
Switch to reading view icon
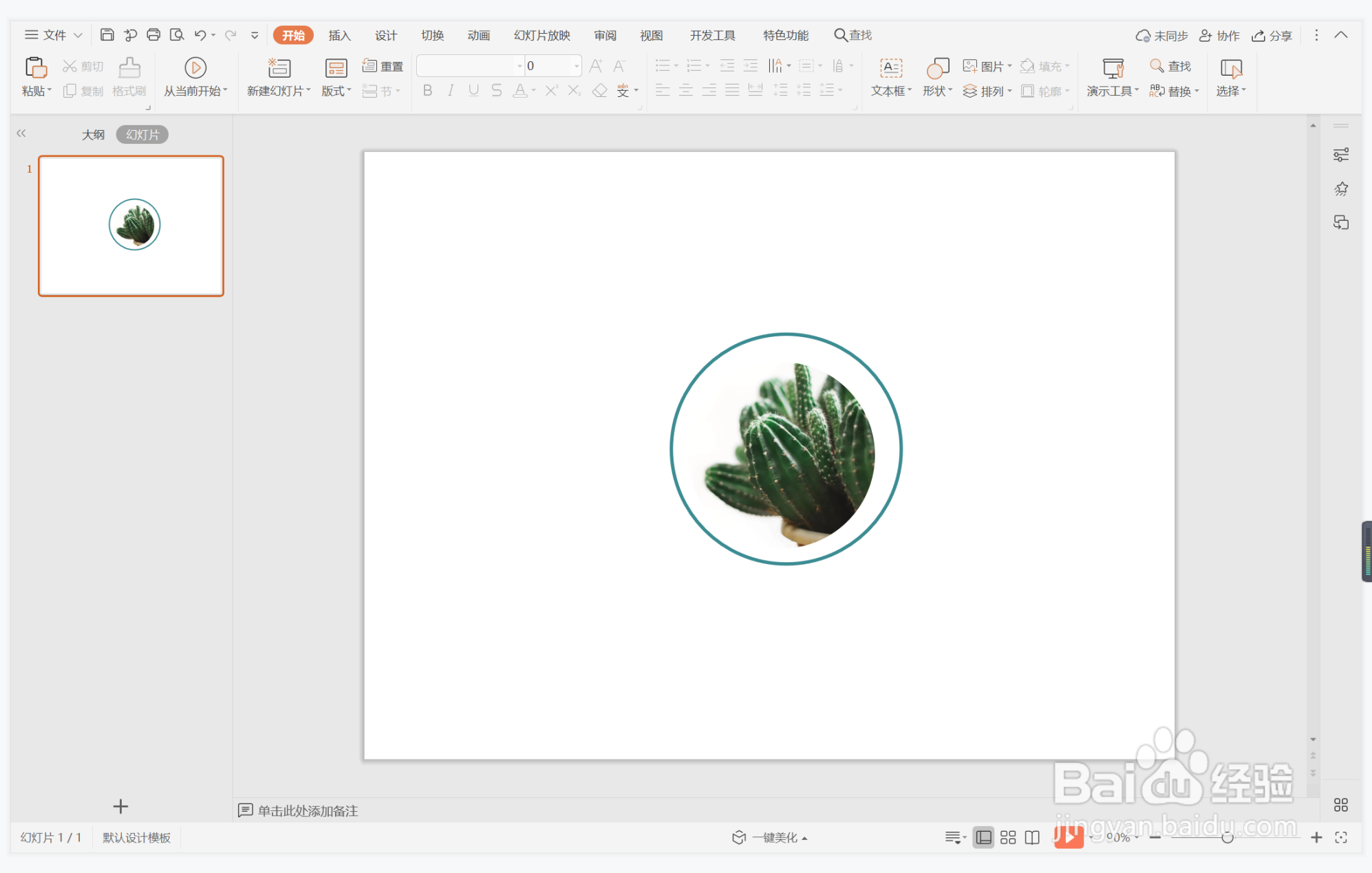[1032, 837]
